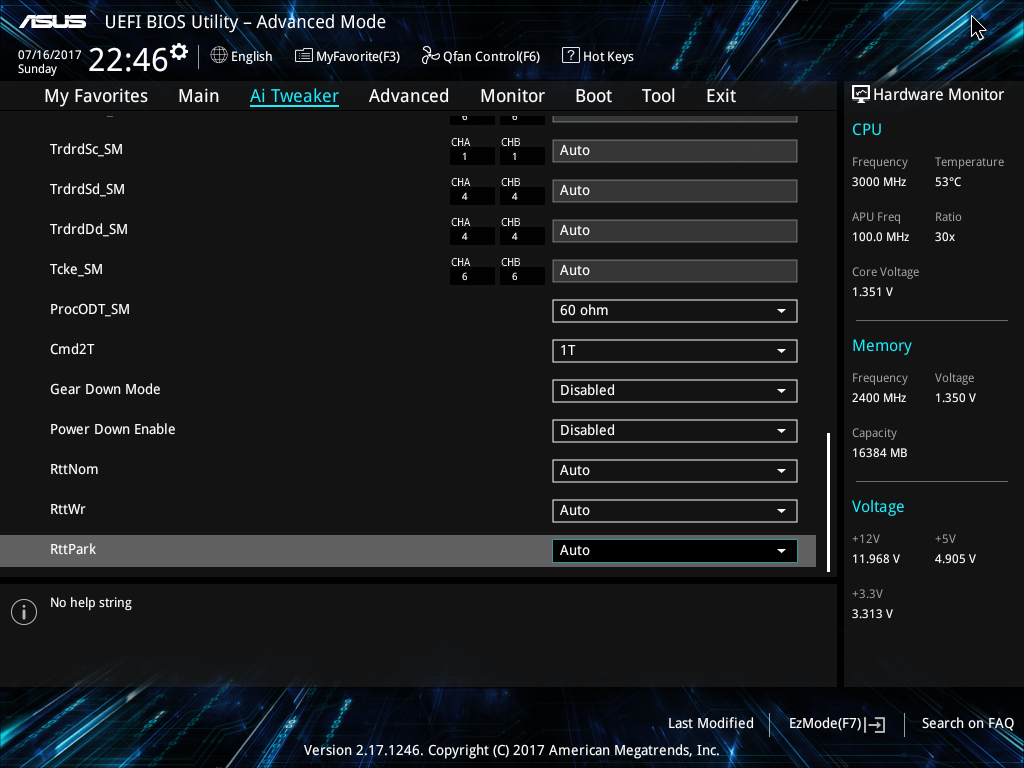Click the info icon beside help string
The height and width of the screenshot is (768, 1024).
tap(24, 612)
